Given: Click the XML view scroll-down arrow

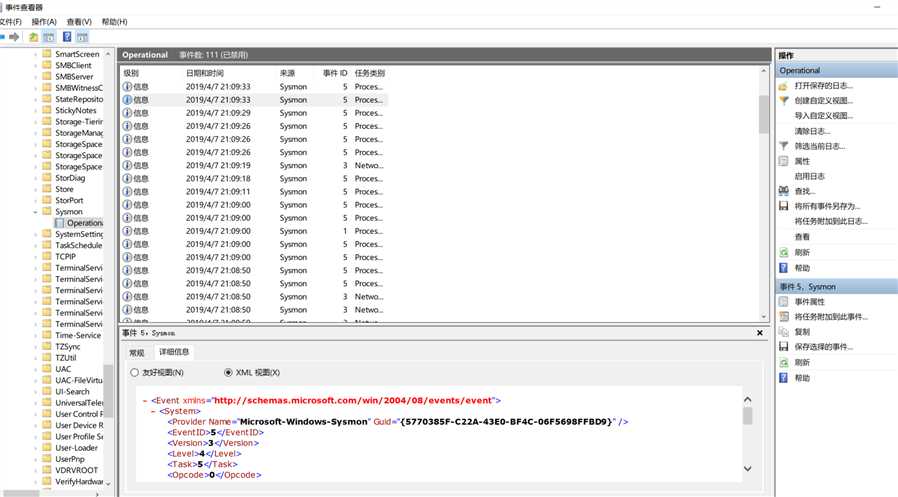Looking at the screenshot, I should pyautogui.click(x=747, y=468).
